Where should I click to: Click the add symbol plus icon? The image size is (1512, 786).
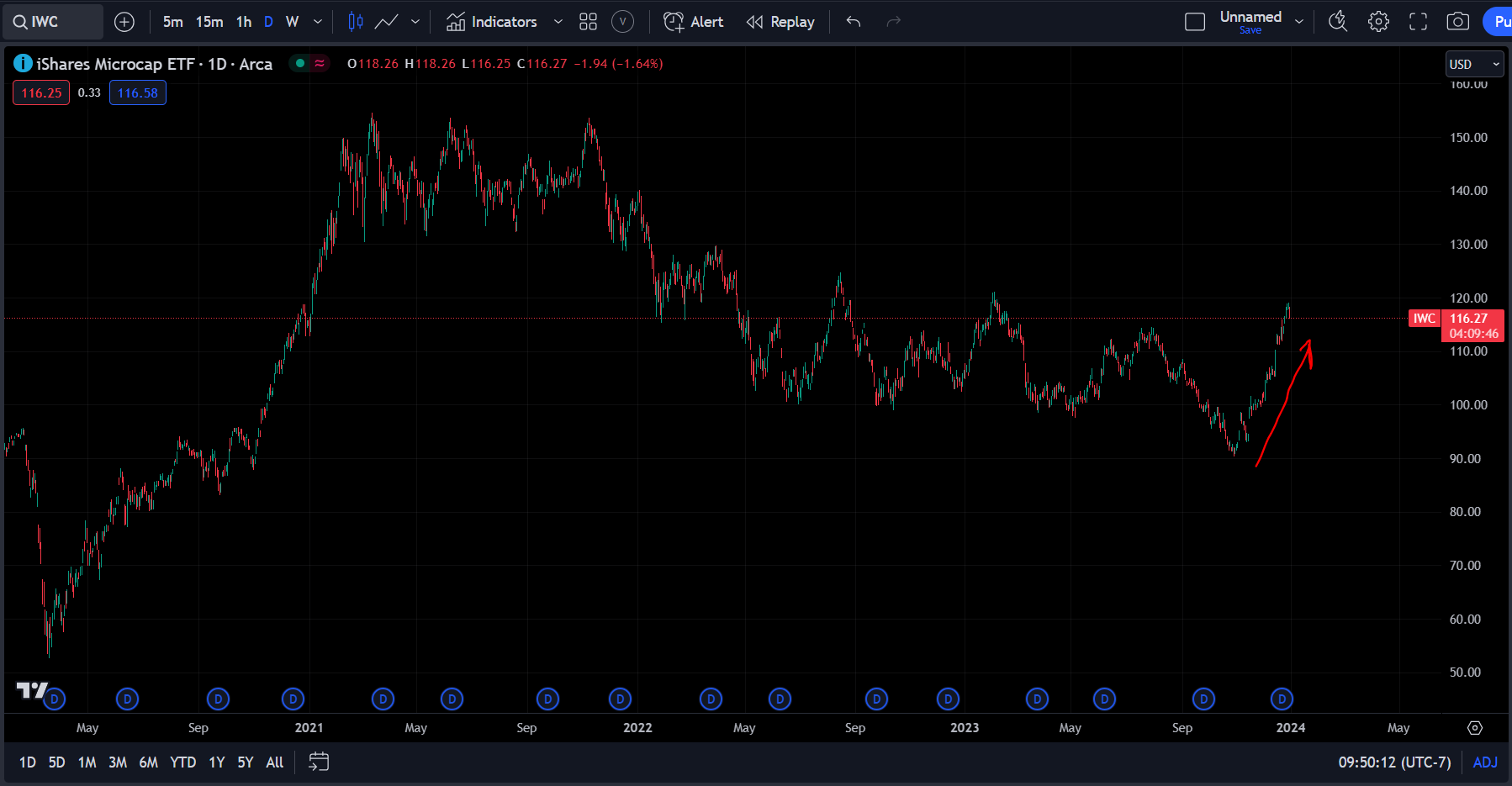(x=124, y=22)
